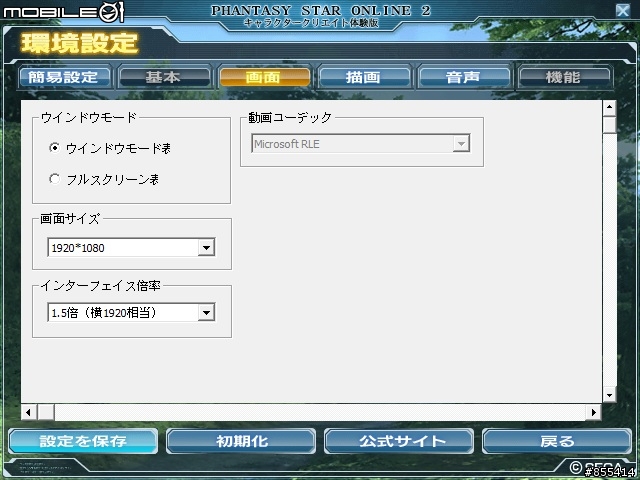Image resolution: width=640 pixels, height=480 pixels.
Task: Expand the インターフェイス倍率 dropdown
Action: coord(206,313)
